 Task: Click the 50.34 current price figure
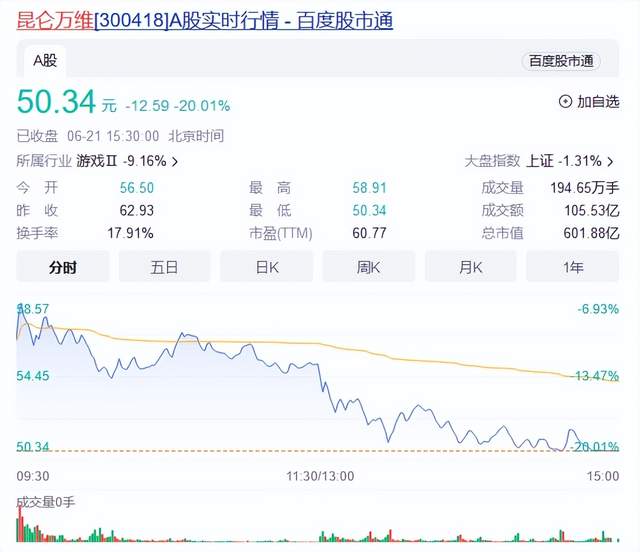coord(55,102)
